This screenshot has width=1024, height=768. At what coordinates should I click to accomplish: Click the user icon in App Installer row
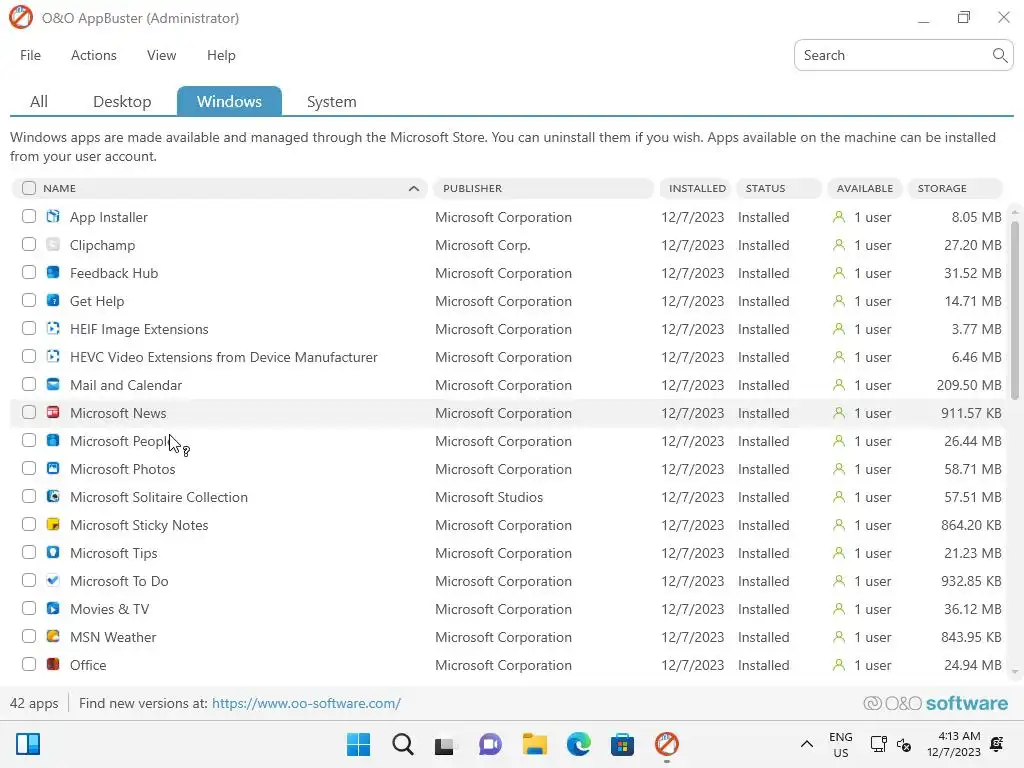pyautogui.click(x=839, y=217)
